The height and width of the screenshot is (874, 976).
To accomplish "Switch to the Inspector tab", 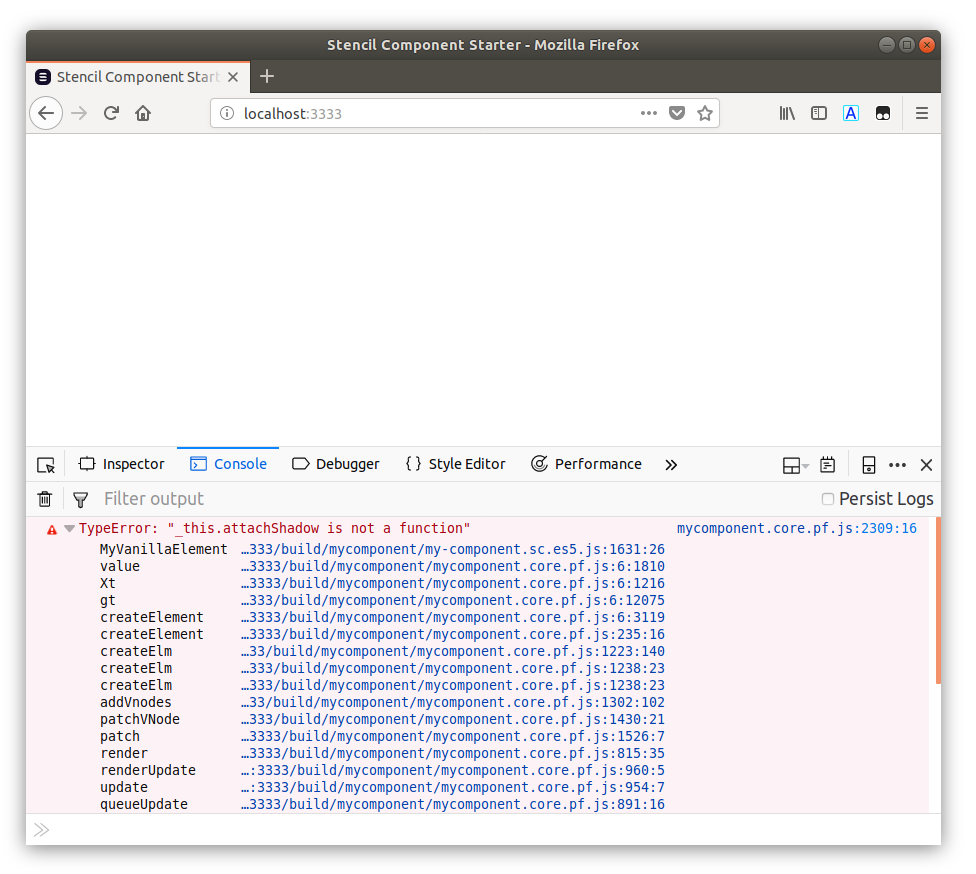I will pyautogui.click(x=121, y=464).
